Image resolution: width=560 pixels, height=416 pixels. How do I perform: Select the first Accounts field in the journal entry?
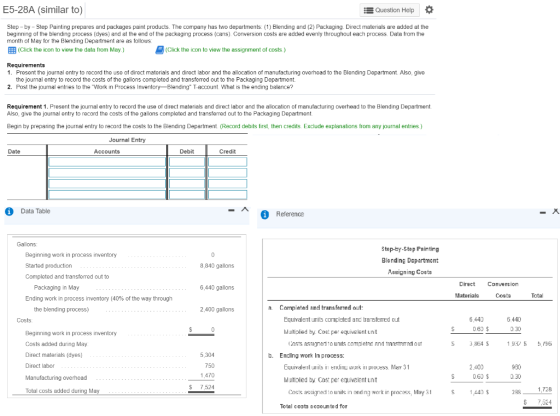107,162
